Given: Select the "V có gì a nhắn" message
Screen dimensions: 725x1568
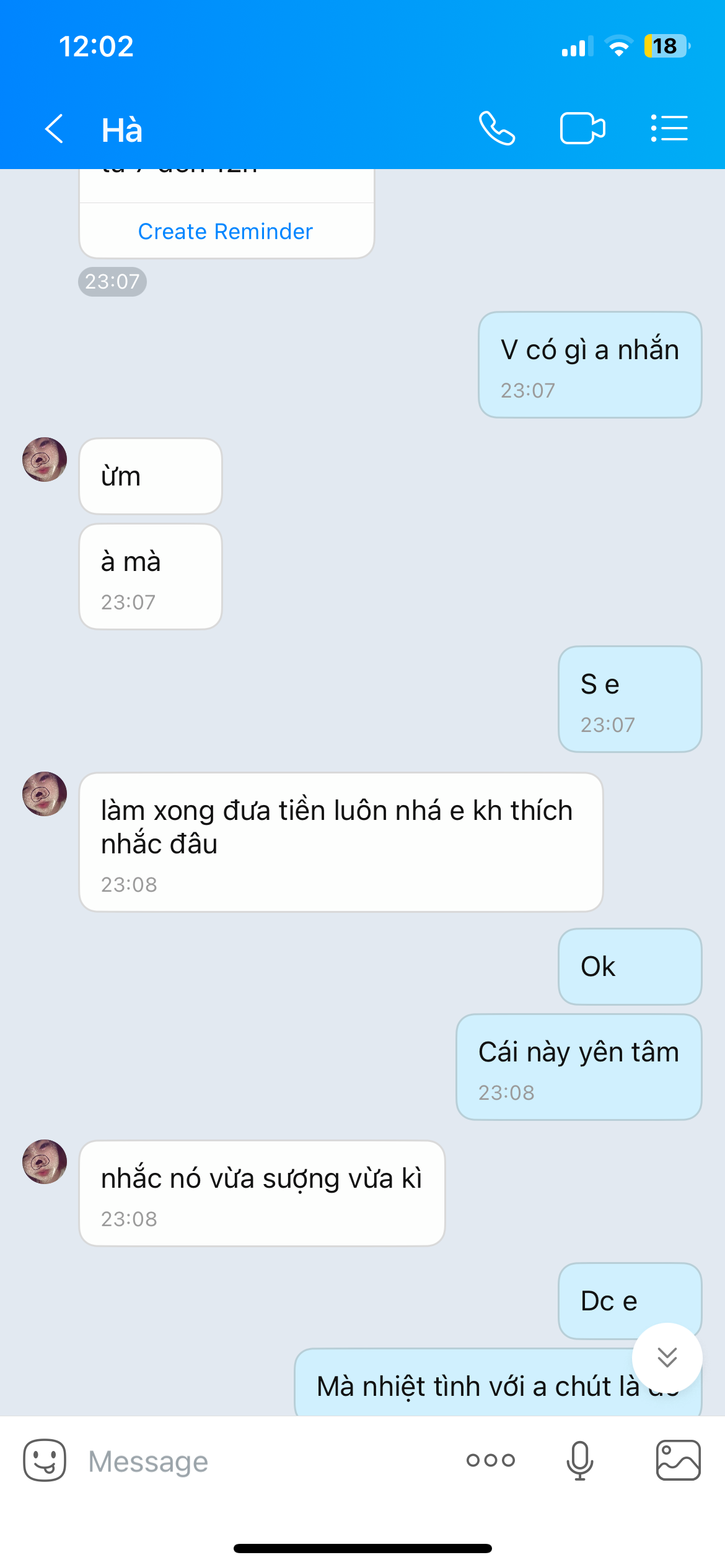Looking at the screenshot, I should (589, 364).
